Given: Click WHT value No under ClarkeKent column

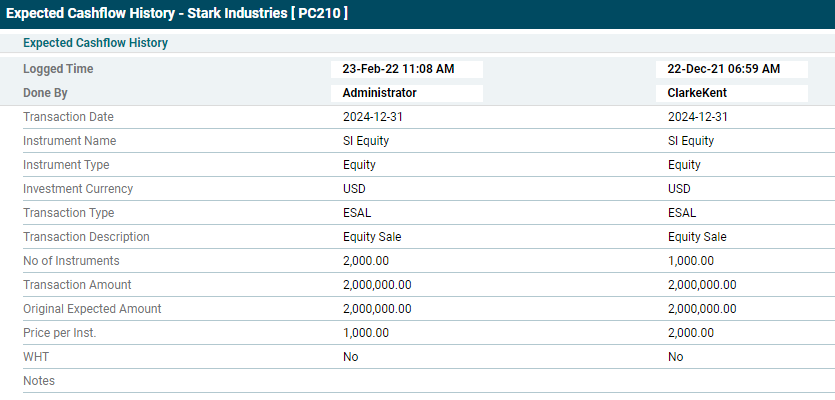Looking at the screenshot, I should pos(676,357).
